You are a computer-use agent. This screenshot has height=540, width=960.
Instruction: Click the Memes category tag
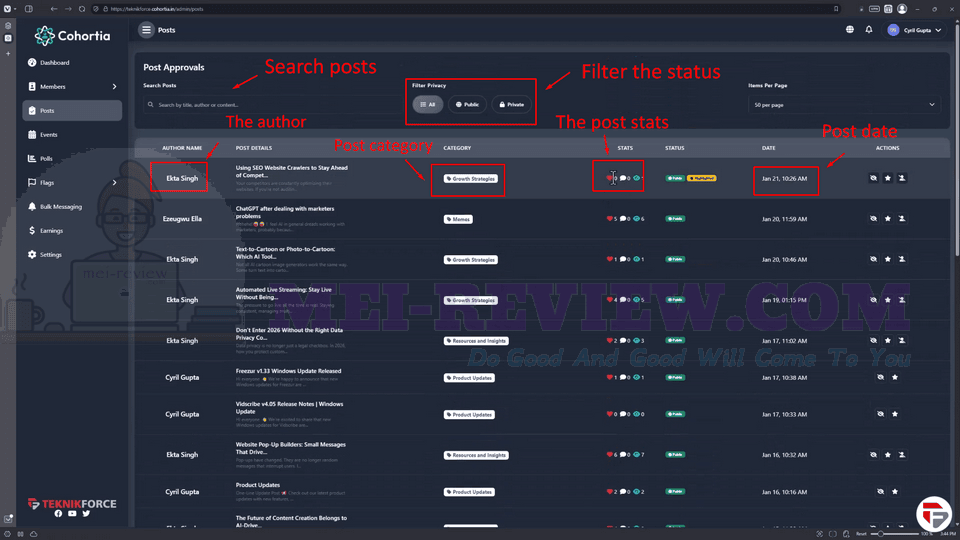[x=458, y=219]
